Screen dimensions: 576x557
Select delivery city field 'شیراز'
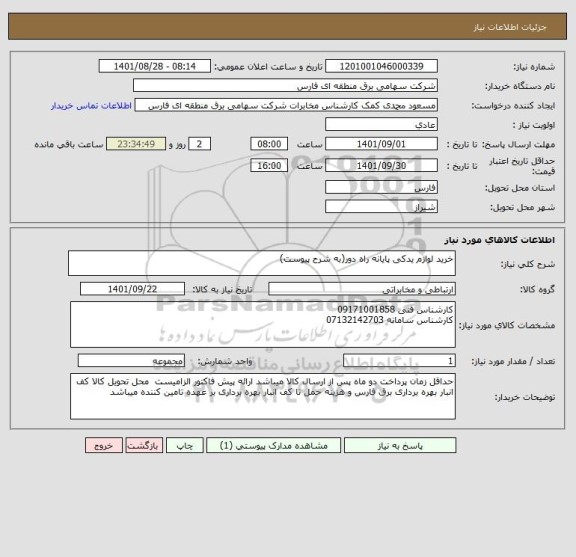click(x=381, y=207)
